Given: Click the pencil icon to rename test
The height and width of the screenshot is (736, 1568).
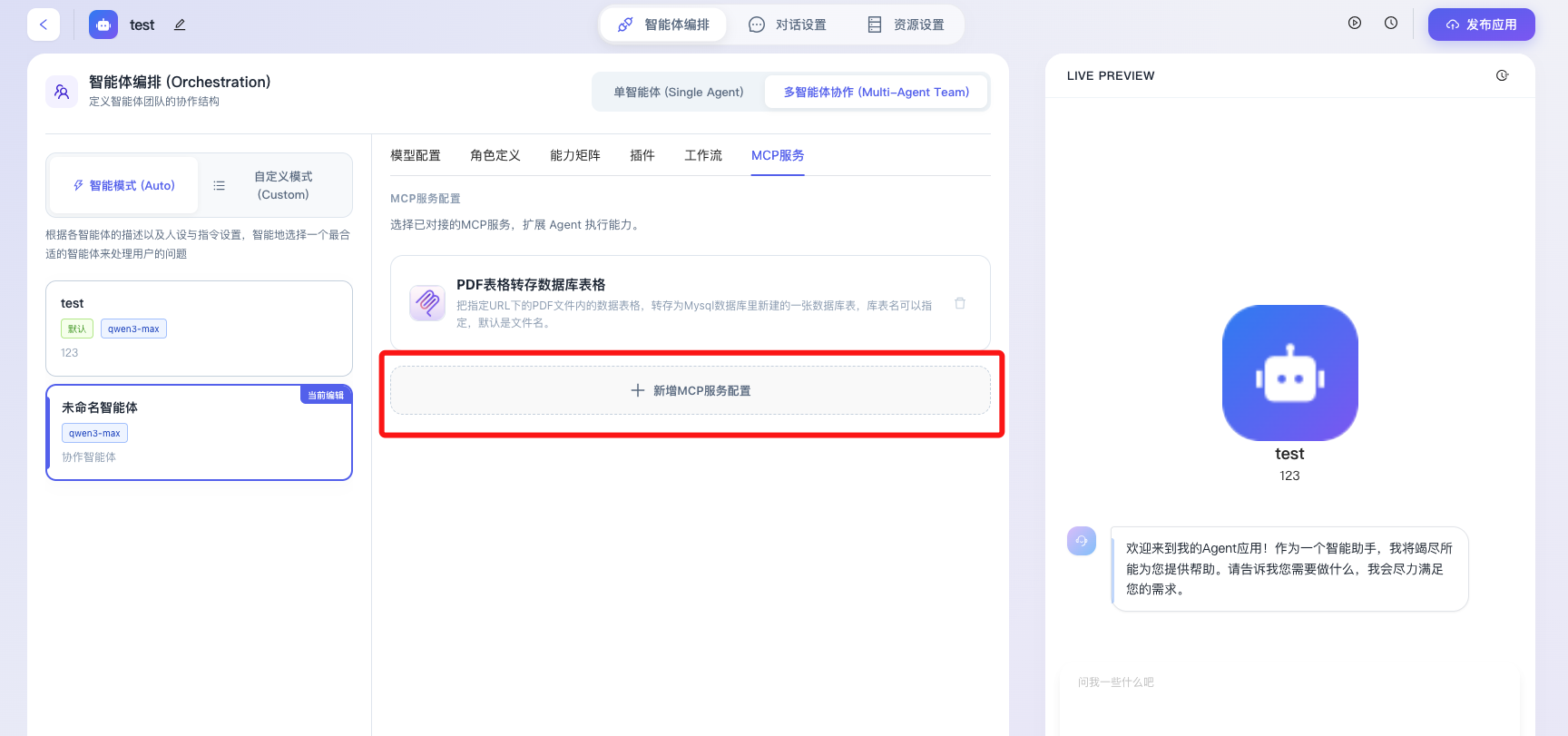Looking at the screenshot, I should 180,25.
